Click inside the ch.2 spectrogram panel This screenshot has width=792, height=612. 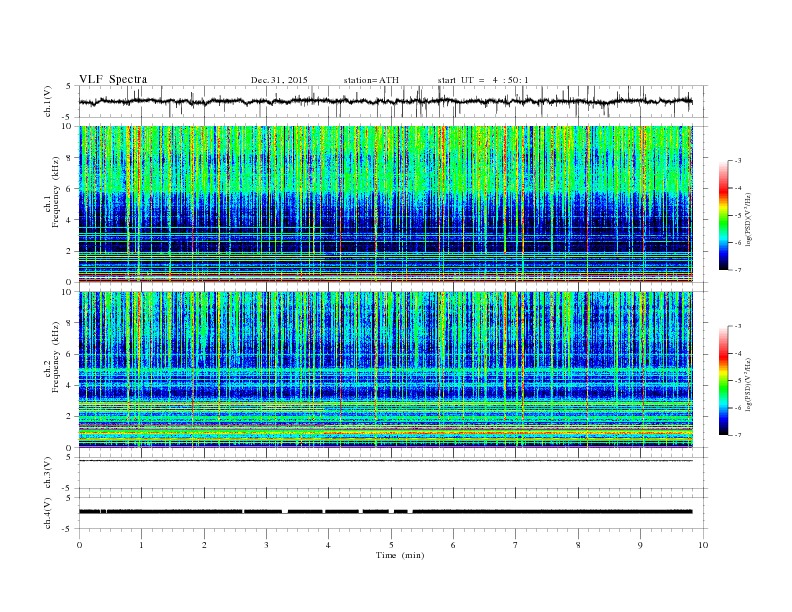tap(385, 370)
